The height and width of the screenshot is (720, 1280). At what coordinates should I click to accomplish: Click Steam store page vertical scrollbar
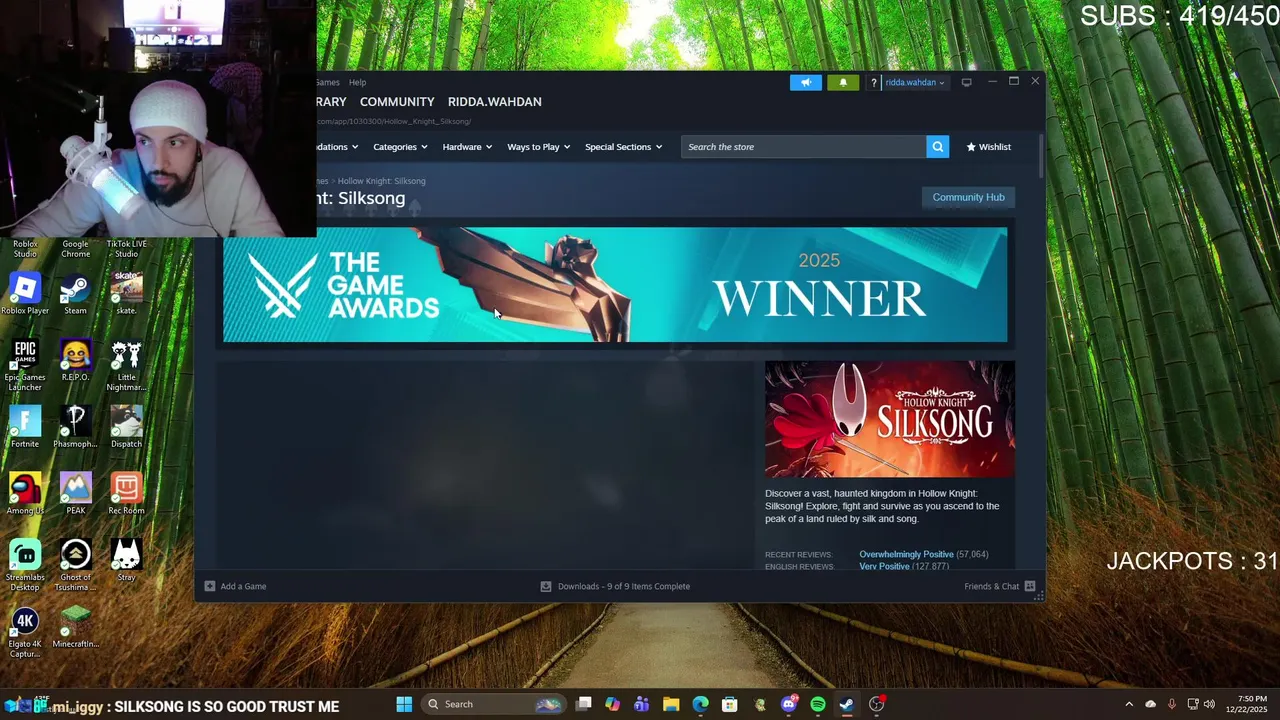pyautogui.click(x=1041, y=157)
